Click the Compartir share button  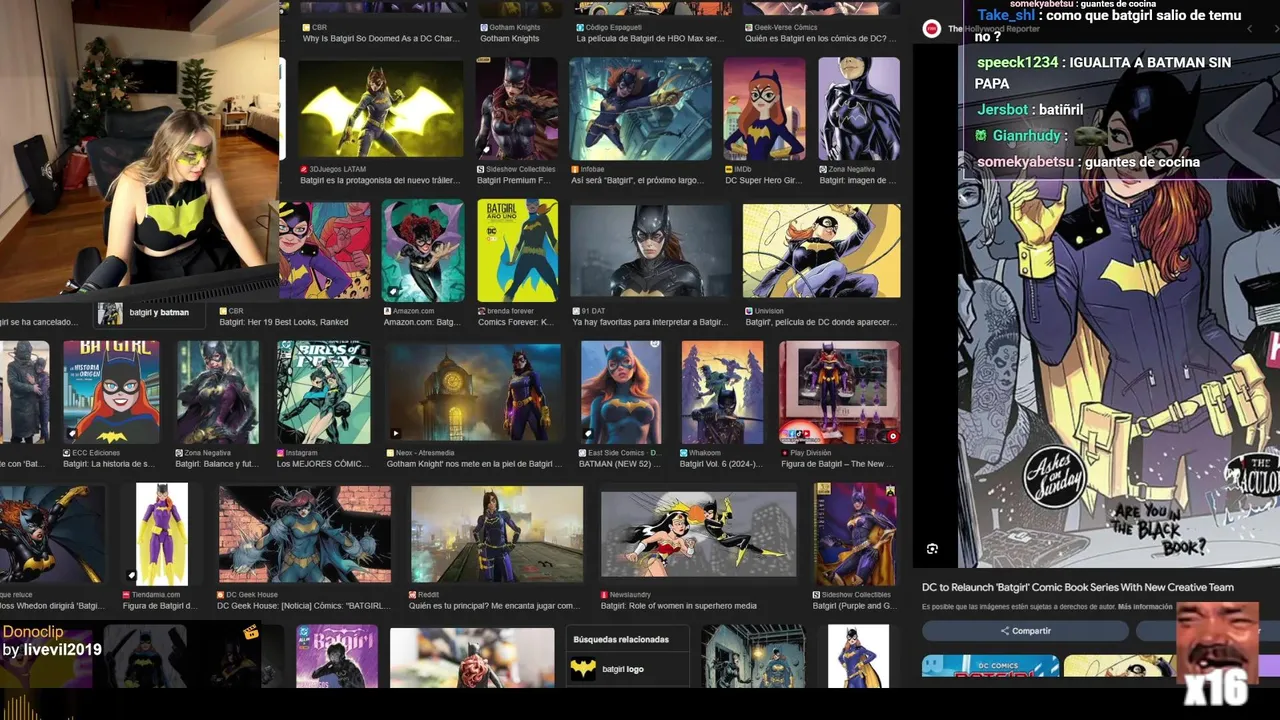click(1025, 631)
